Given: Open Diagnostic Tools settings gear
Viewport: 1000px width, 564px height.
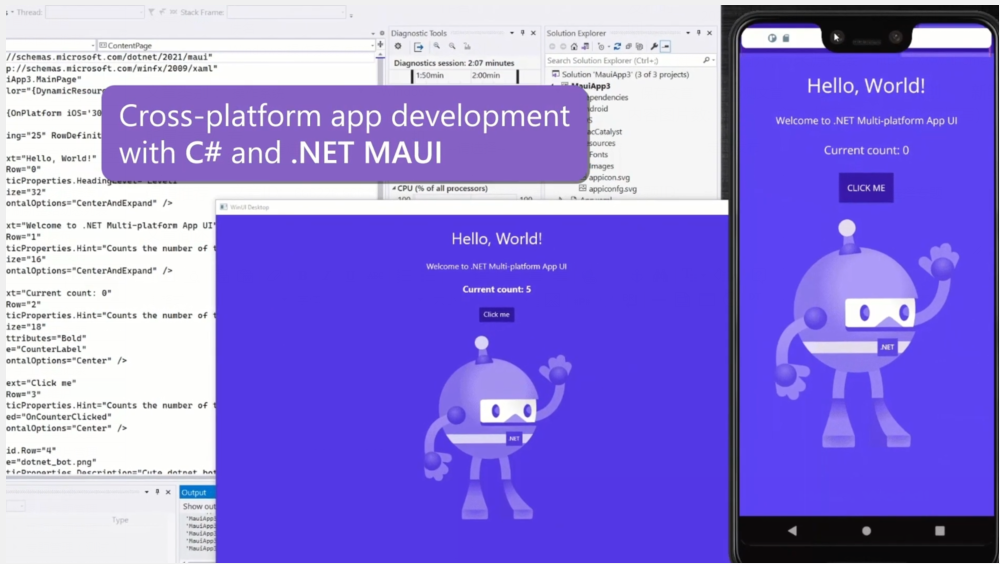Looking at the screenshot, I should click(x=398, y=46).
